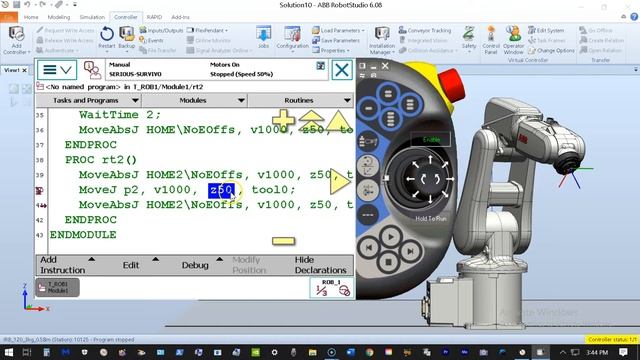The image size is (640, 360).
Task: Open the Control Panel ribbon icon
Action: (491, 40)
